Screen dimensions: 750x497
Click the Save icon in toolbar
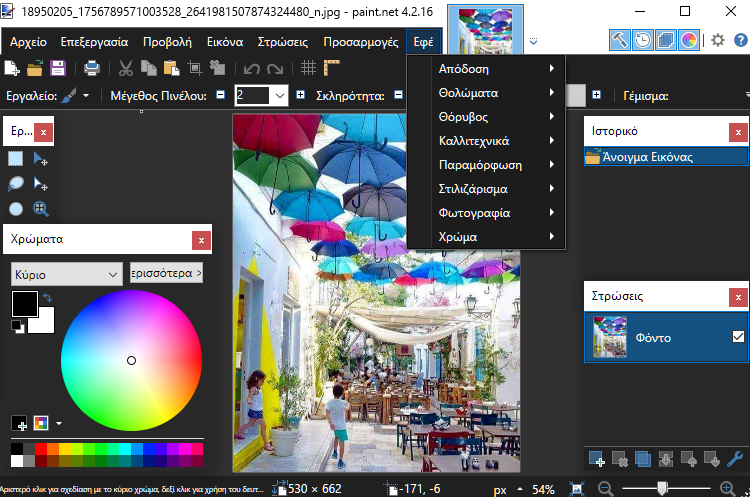(x=57, y=68)
